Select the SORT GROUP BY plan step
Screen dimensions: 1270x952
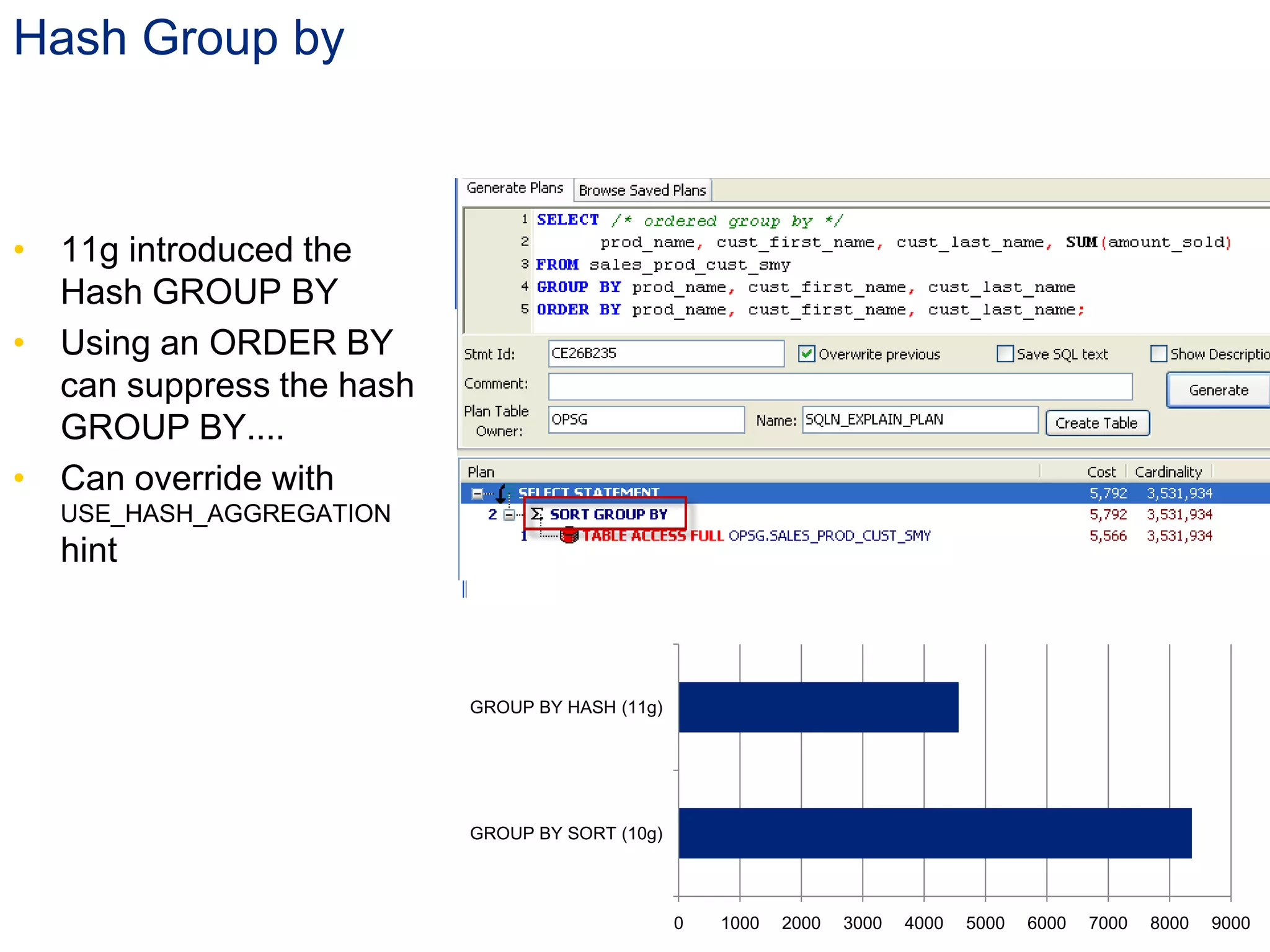(608, 514)
